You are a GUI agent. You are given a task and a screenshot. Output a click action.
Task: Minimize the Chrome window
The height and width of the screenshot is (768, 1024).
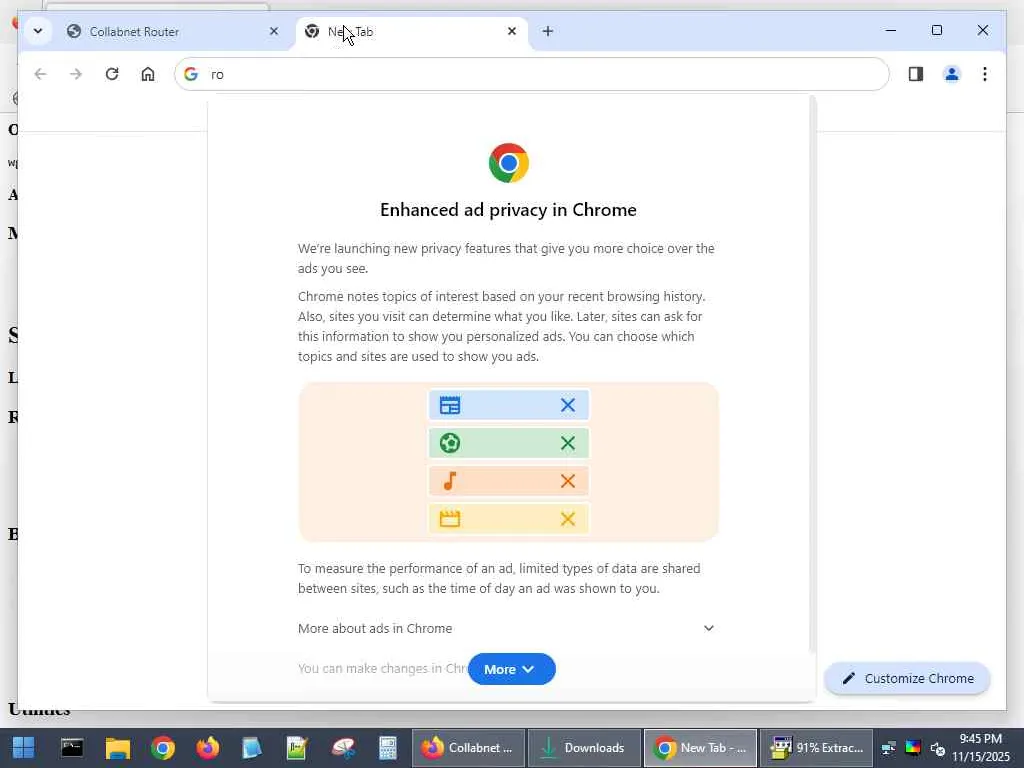[891, 30]
